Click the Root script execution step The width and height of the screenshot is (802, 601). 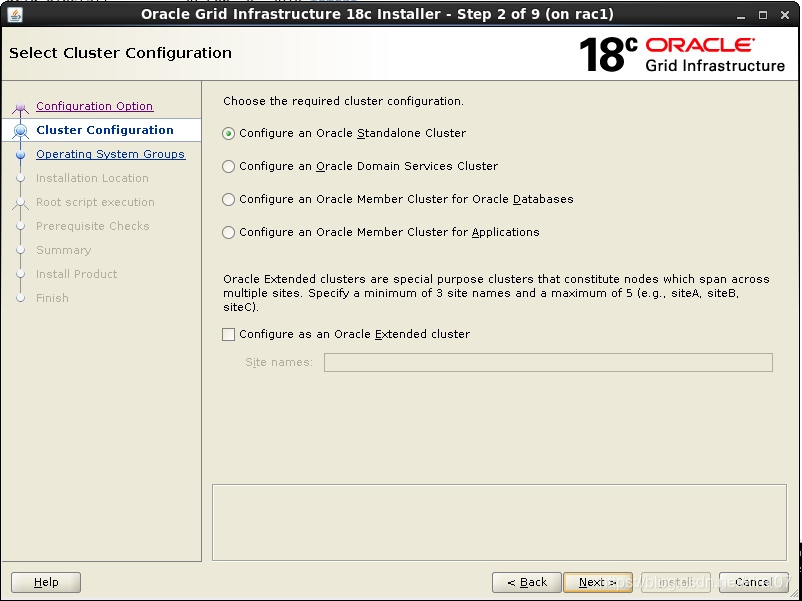[x=95, y=202]
